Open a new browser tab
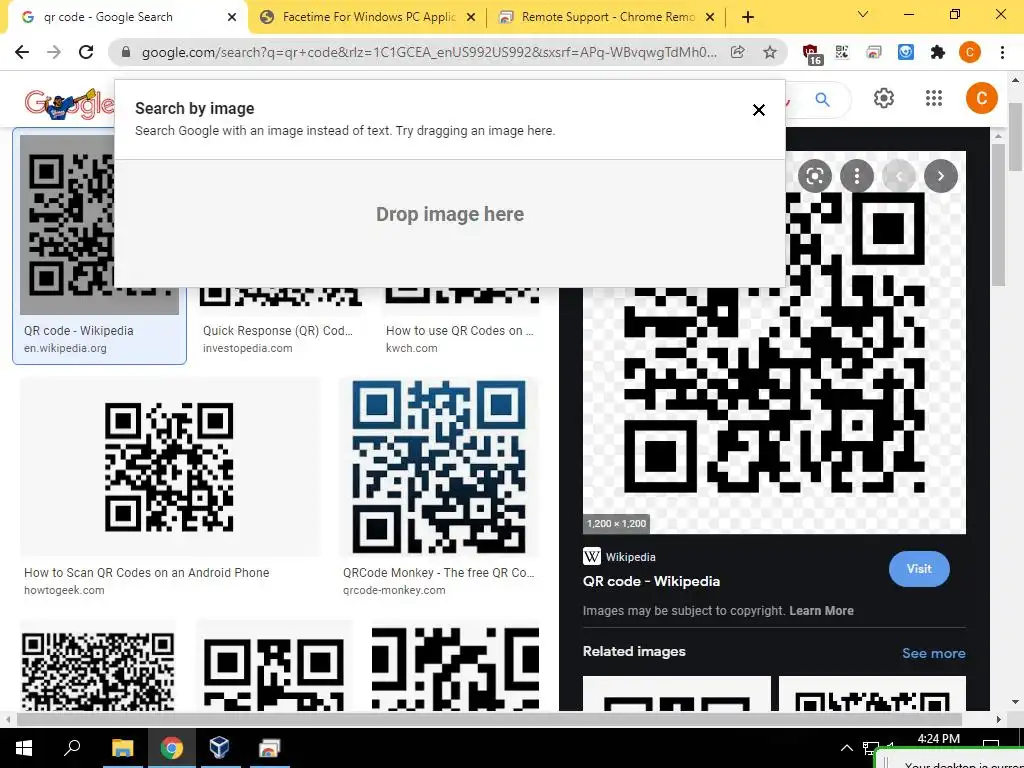The height and width of the screenshot is (768, 1024). (x=748, y=18)
